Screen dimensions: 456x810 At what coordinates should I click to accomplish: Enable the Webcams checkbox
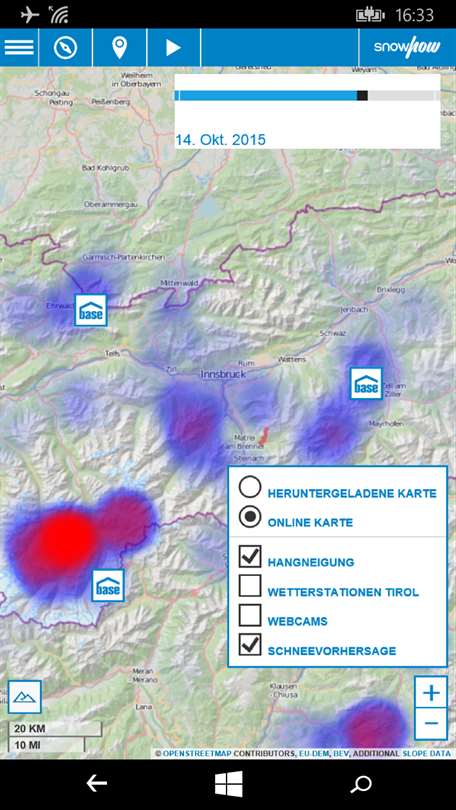click(x=250, y=615)
